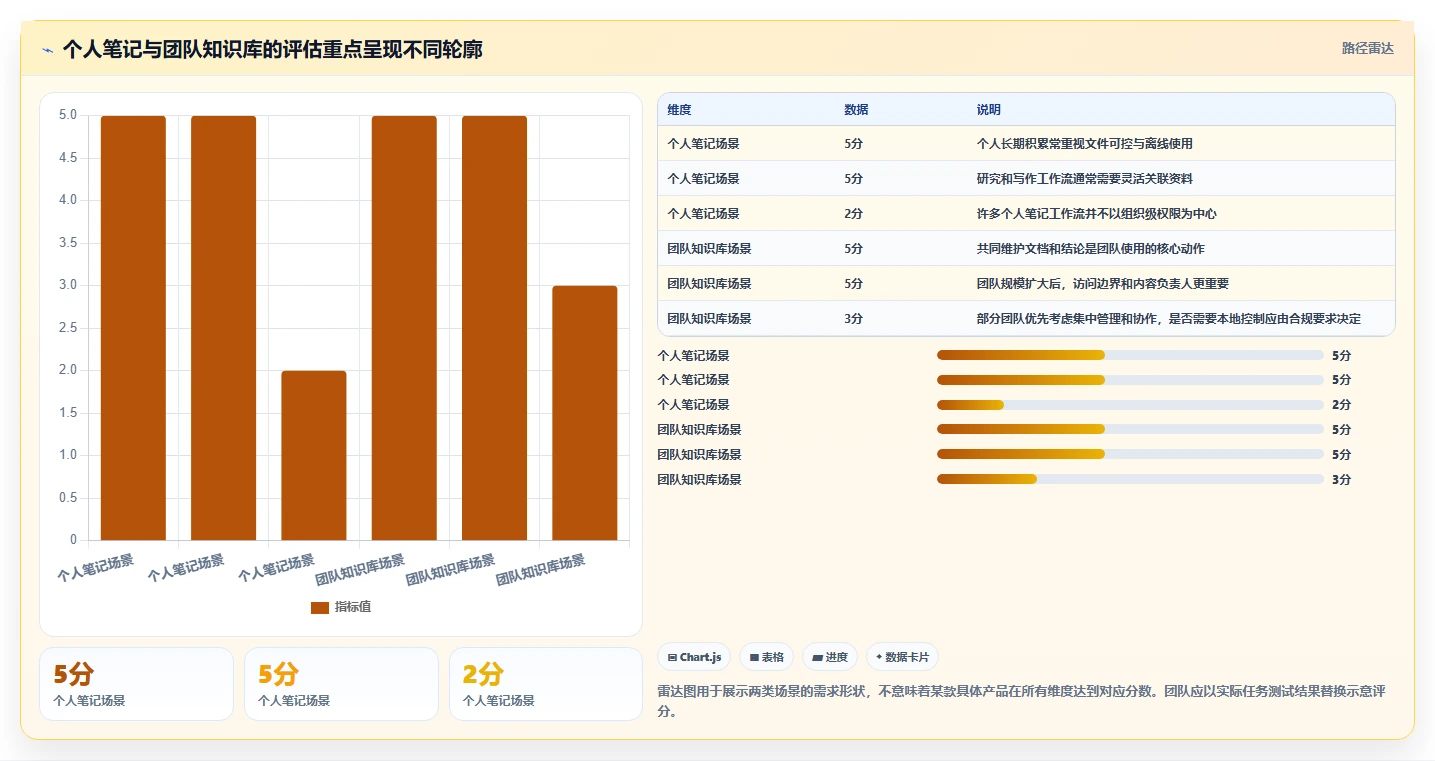Click the 2分 data card below the chart
This screenshot has height=761, width=1435.
click(545, 684)
